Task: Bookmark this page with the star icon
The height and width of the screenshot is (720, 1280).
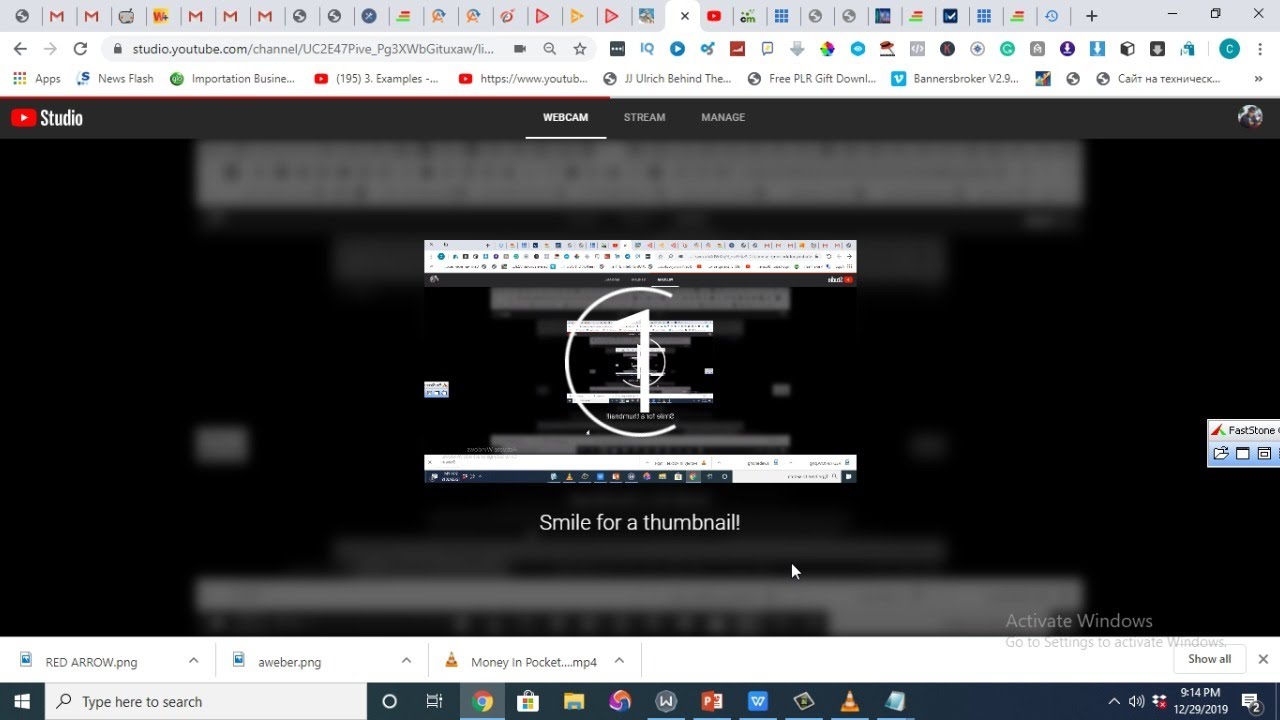Action: coord(580,48)
